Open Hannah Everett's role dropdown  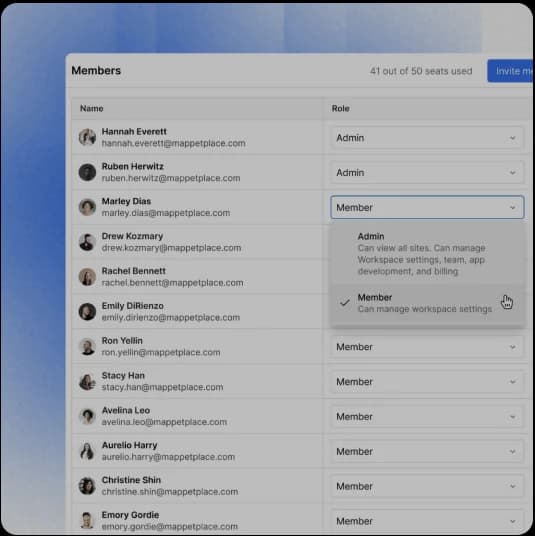click(x=427, y=138)
